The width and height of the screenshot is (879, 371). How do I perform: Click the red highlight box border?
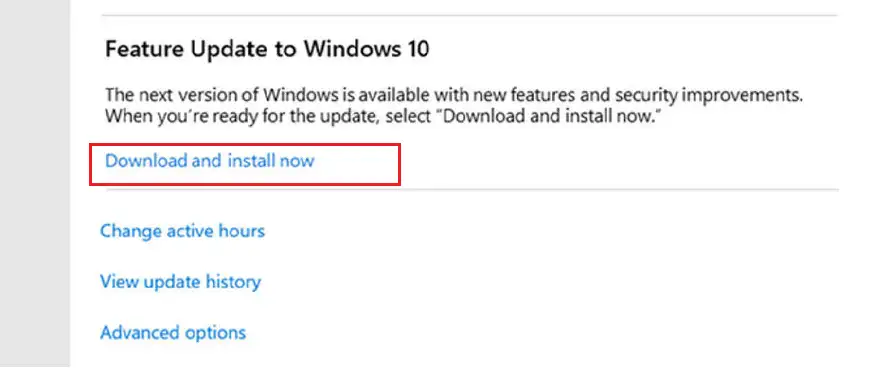[245, 145]
